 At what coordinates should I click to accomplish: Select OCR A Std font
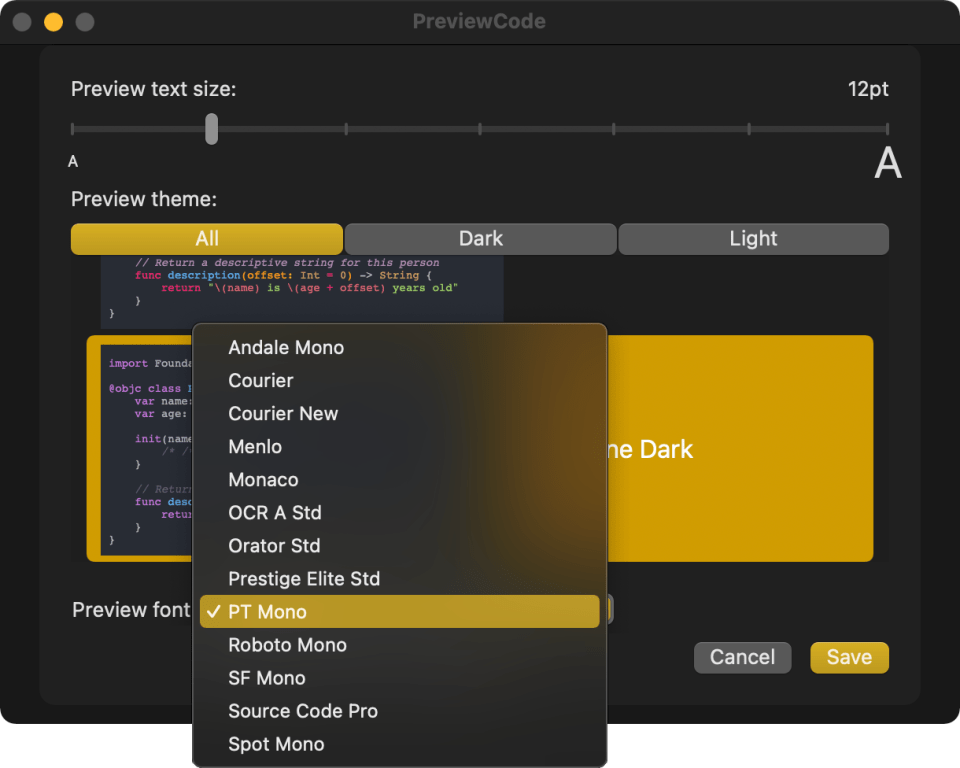275,513
